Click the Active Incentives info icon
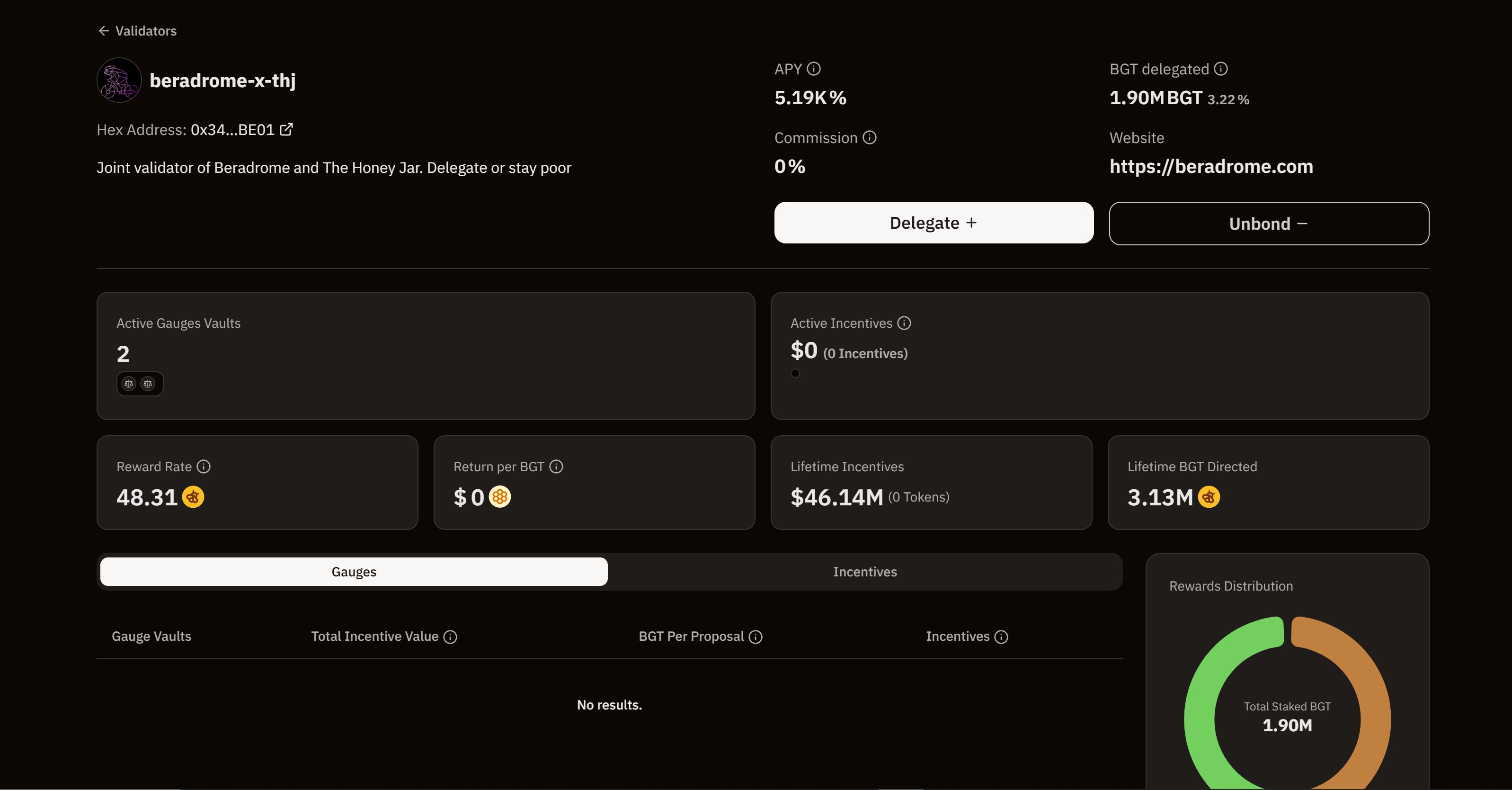The width and height of the screenshot is (1512, 790). coord(904,323)
